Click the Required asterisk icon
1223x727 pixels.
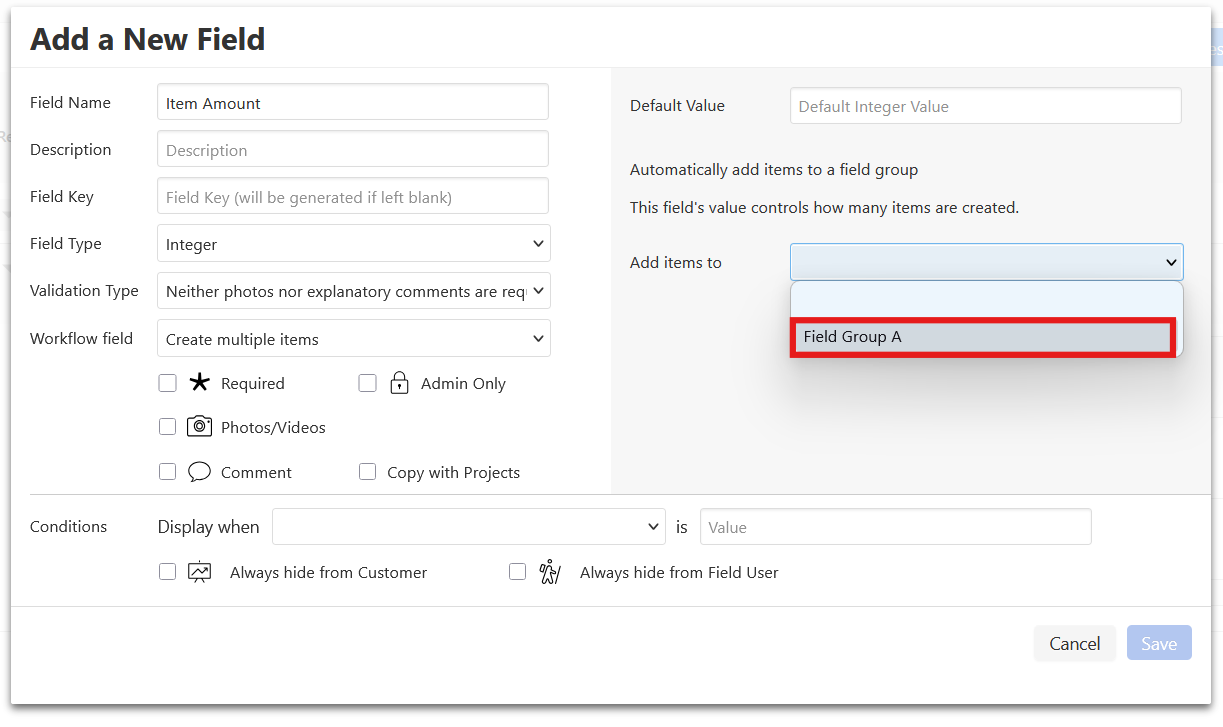tap(199, 383)
